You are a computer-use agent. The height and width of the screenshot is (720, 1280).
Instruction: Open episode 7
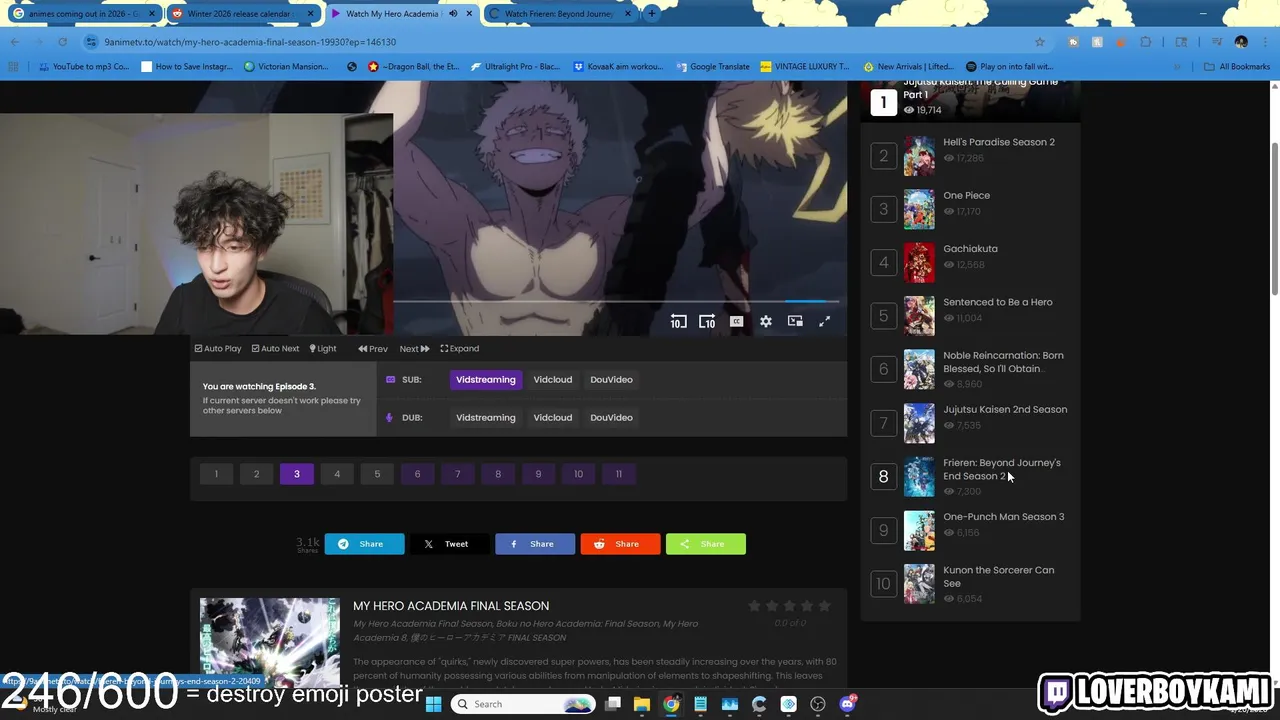(x=458, y=474)
